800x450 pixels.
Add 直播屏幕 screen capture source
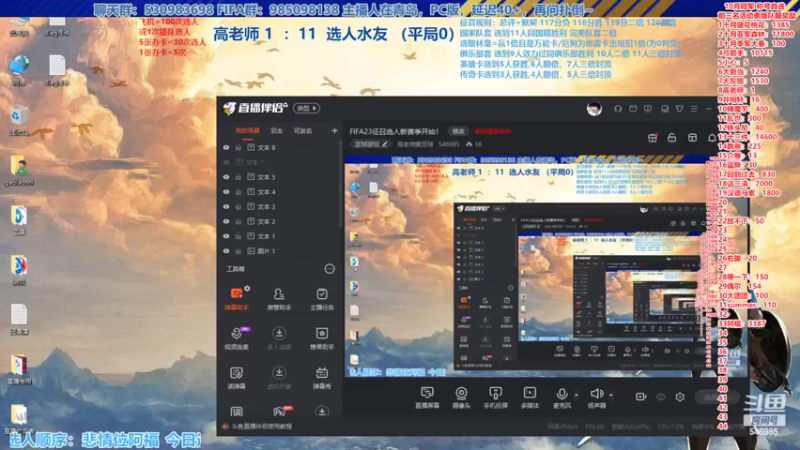427,397
